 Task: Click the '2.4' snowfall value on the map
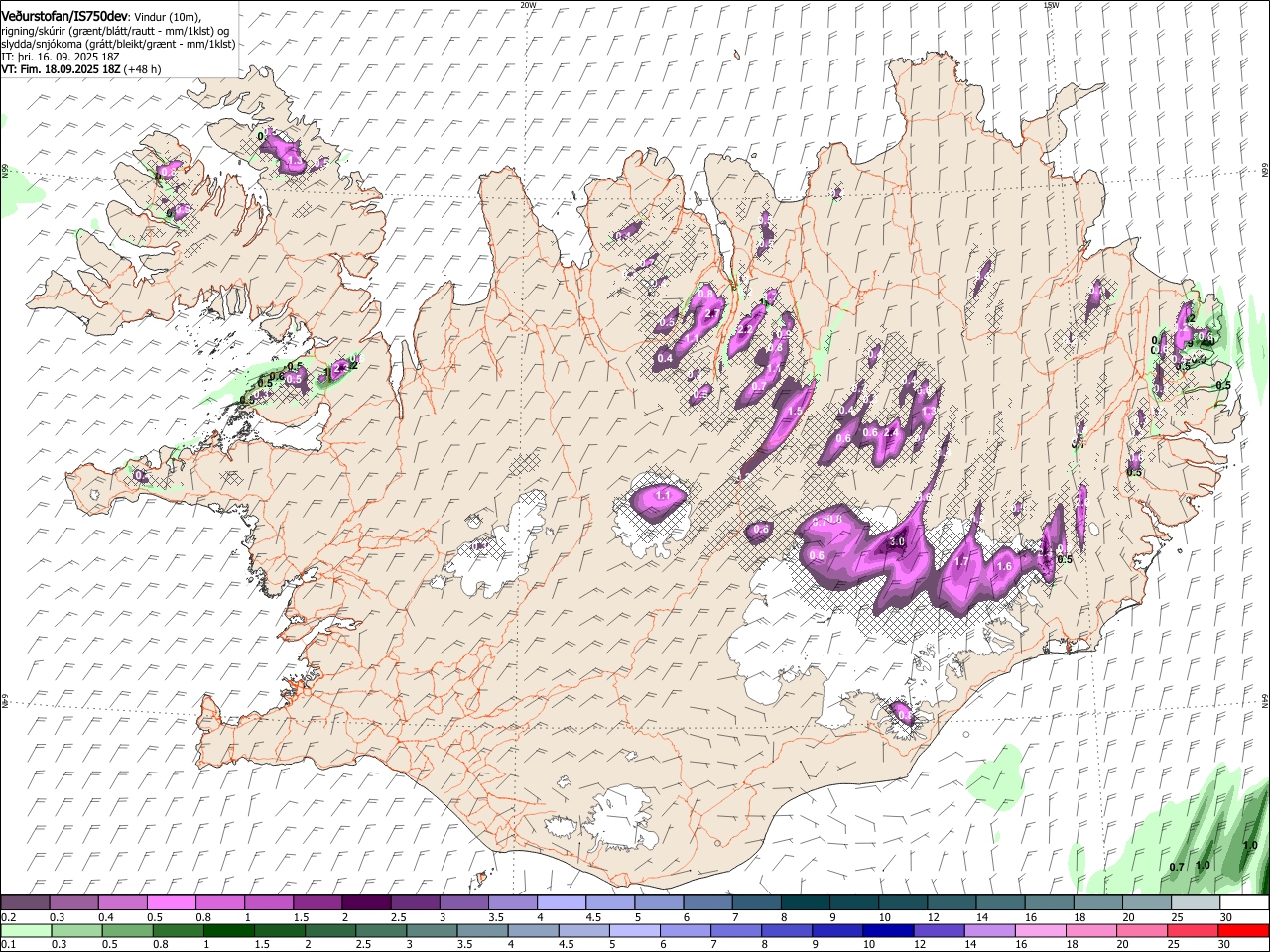click(x=891, y=432)
